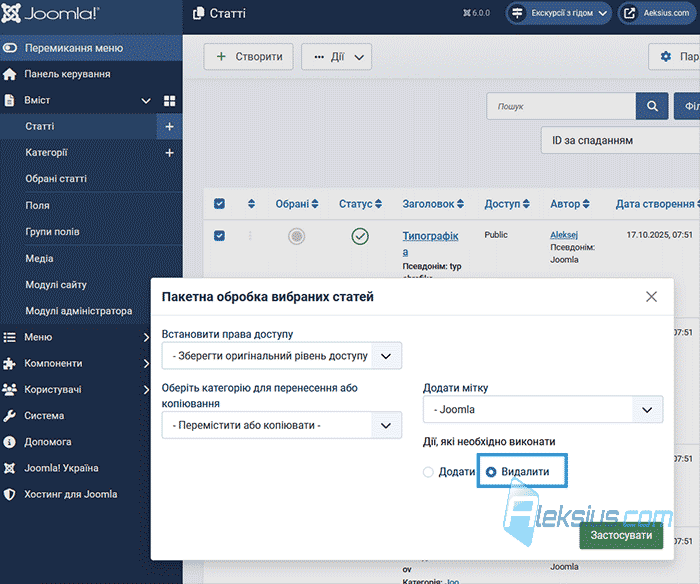The image size is (700, 584).
Task: Add new category via Категорії plus icon
Action: click(x=169, y=153)
